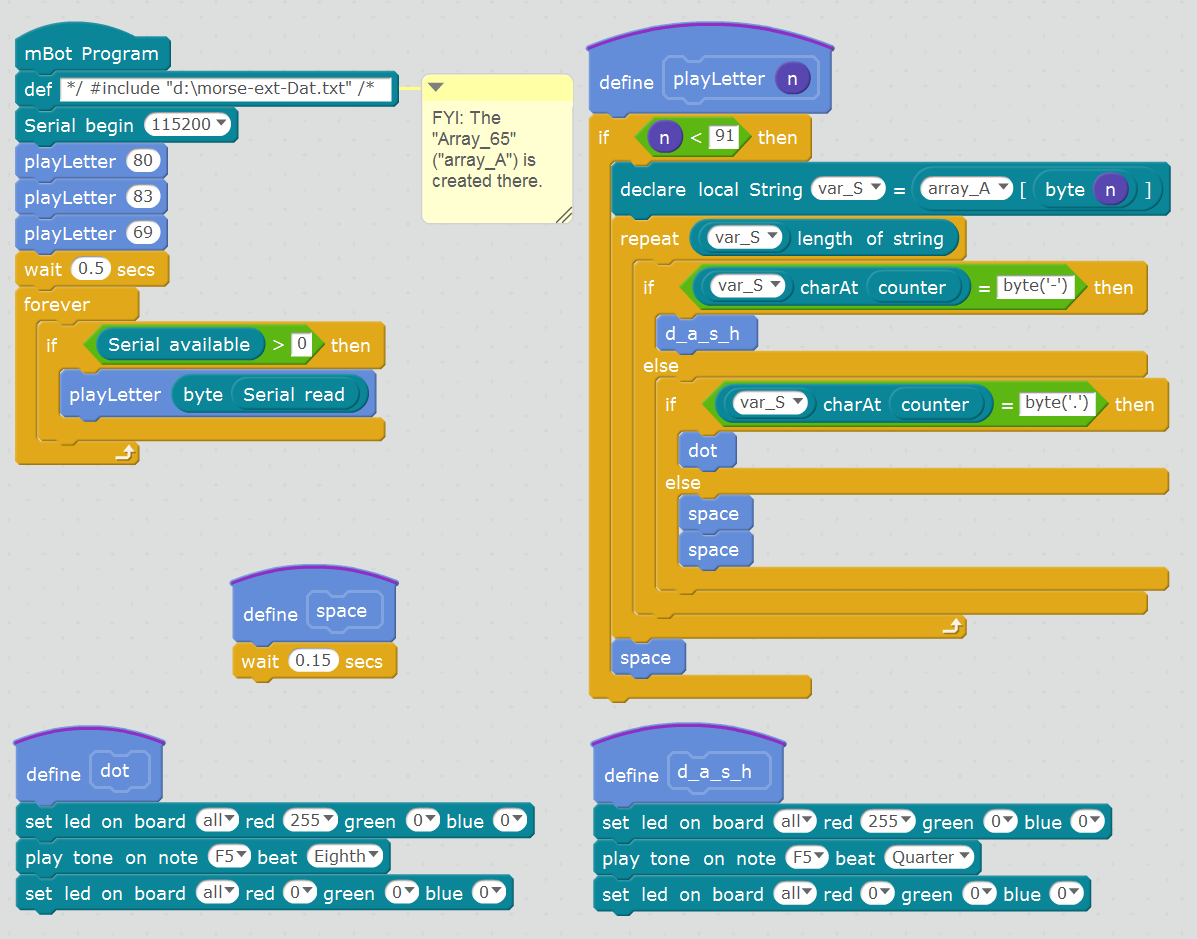1197x939 pixels.
Task: Collapse the yellow comment note using its triangle
Action: coord(435,88)
